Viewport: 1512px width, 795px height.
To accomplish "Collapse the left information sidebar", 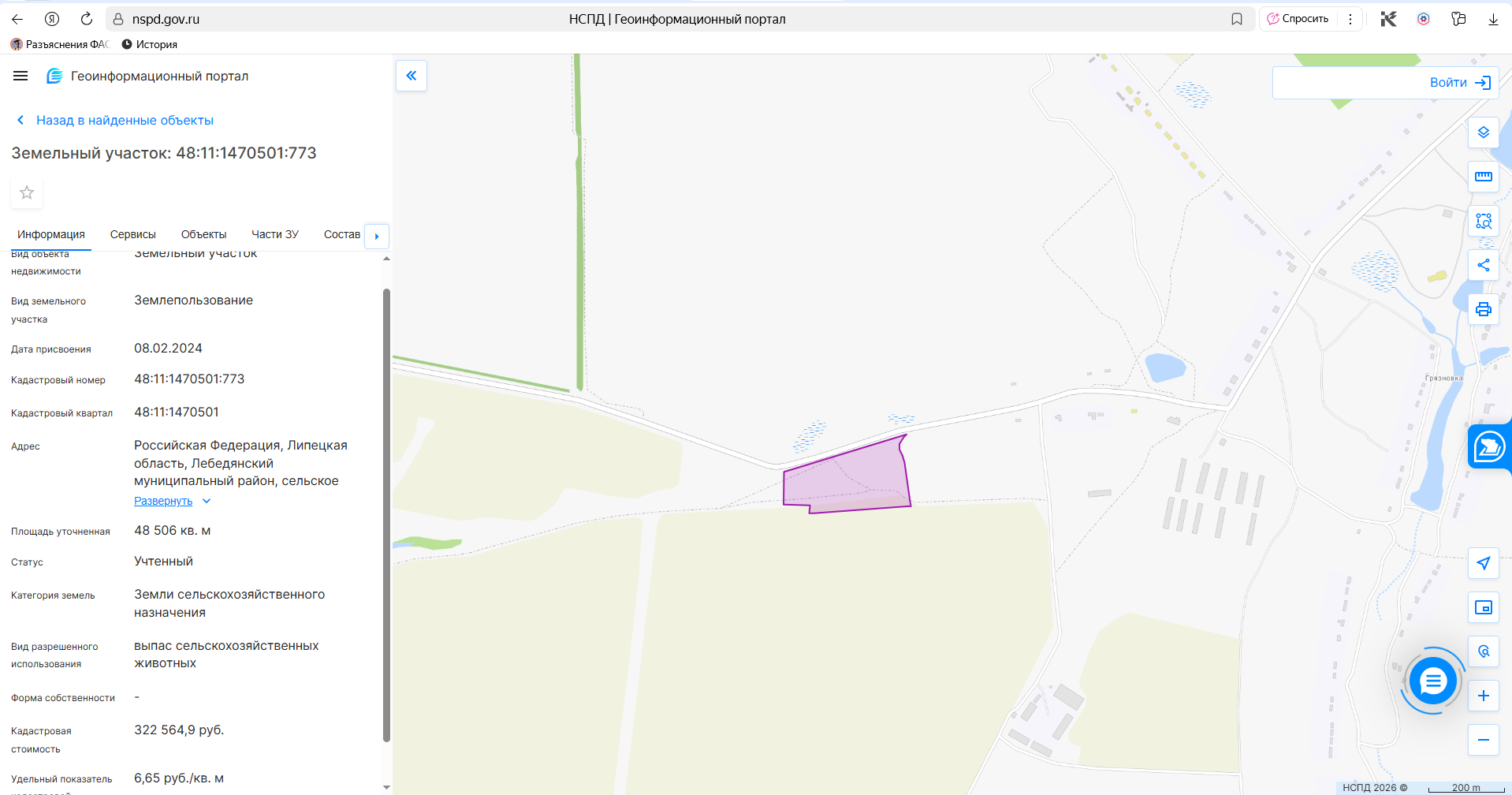I will pyautogui.click(x=412, y=76).
